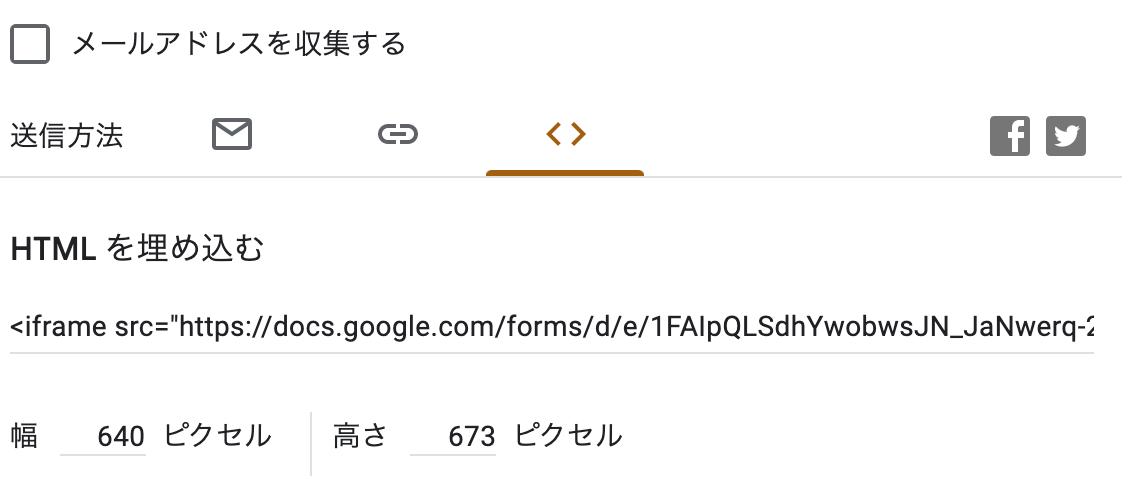Click ピクセル unit beside the width value
1122x482 pixels.
click(x=218, y=436)
